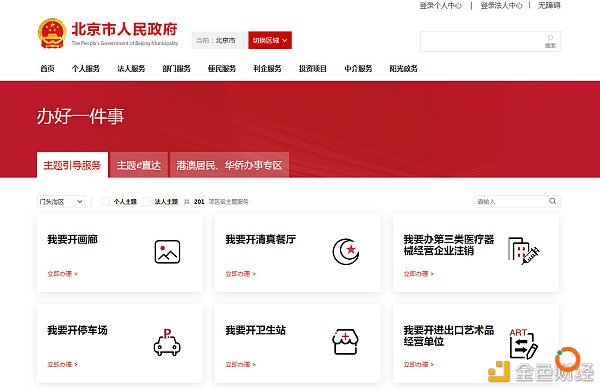Viewport: 600px width, 388px height.
Task: Switch to the 主题引导服务 tab
Action: [72, 165]
